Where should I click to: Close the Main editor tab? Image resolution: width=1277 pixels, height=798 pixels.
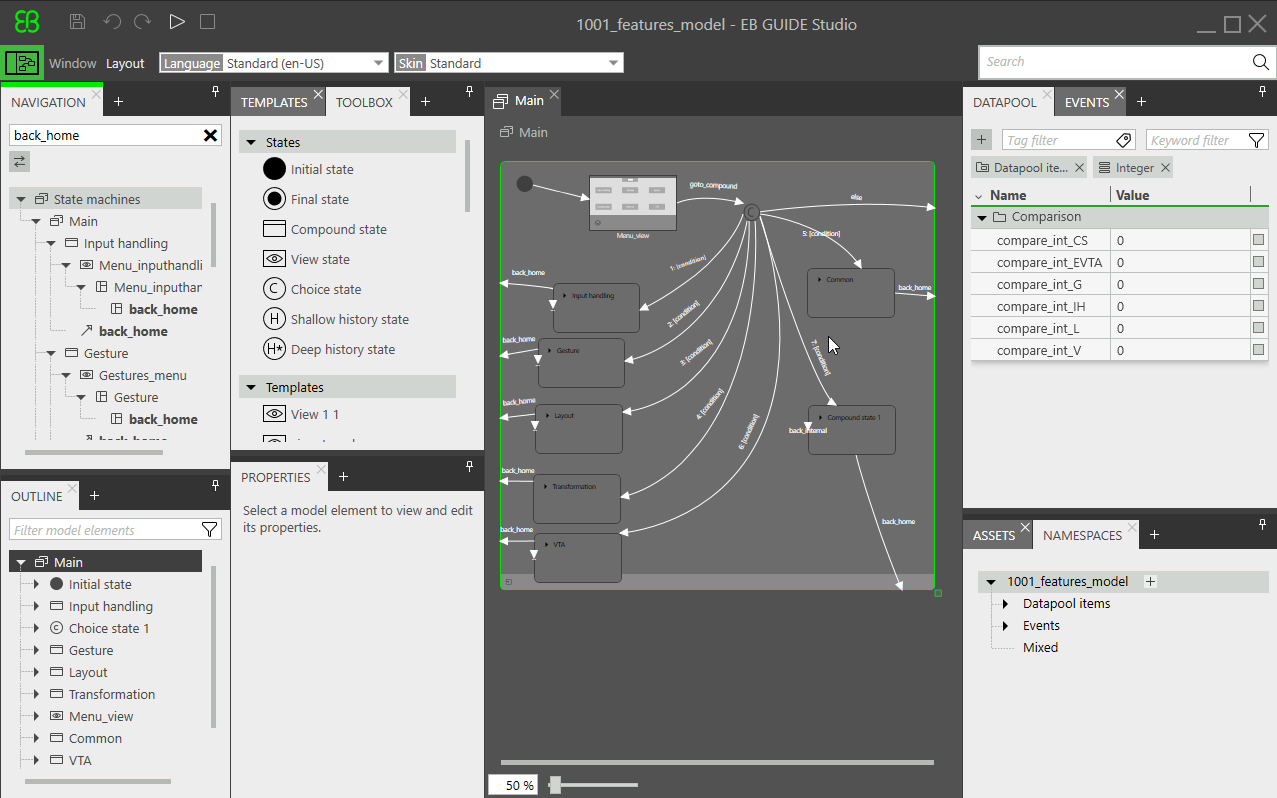point(554,94)
